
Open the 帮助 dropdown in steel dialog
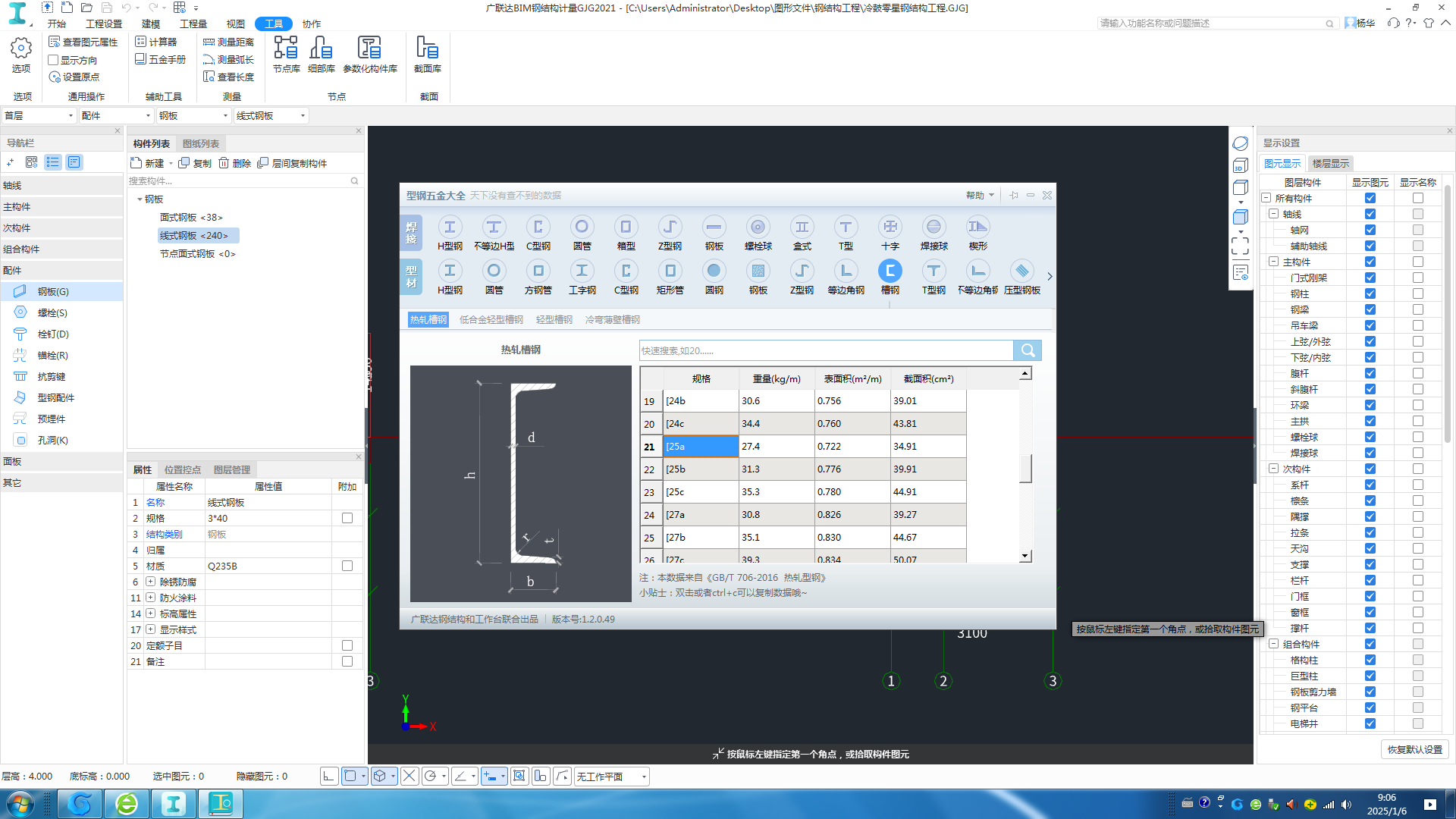pos(980,196)
